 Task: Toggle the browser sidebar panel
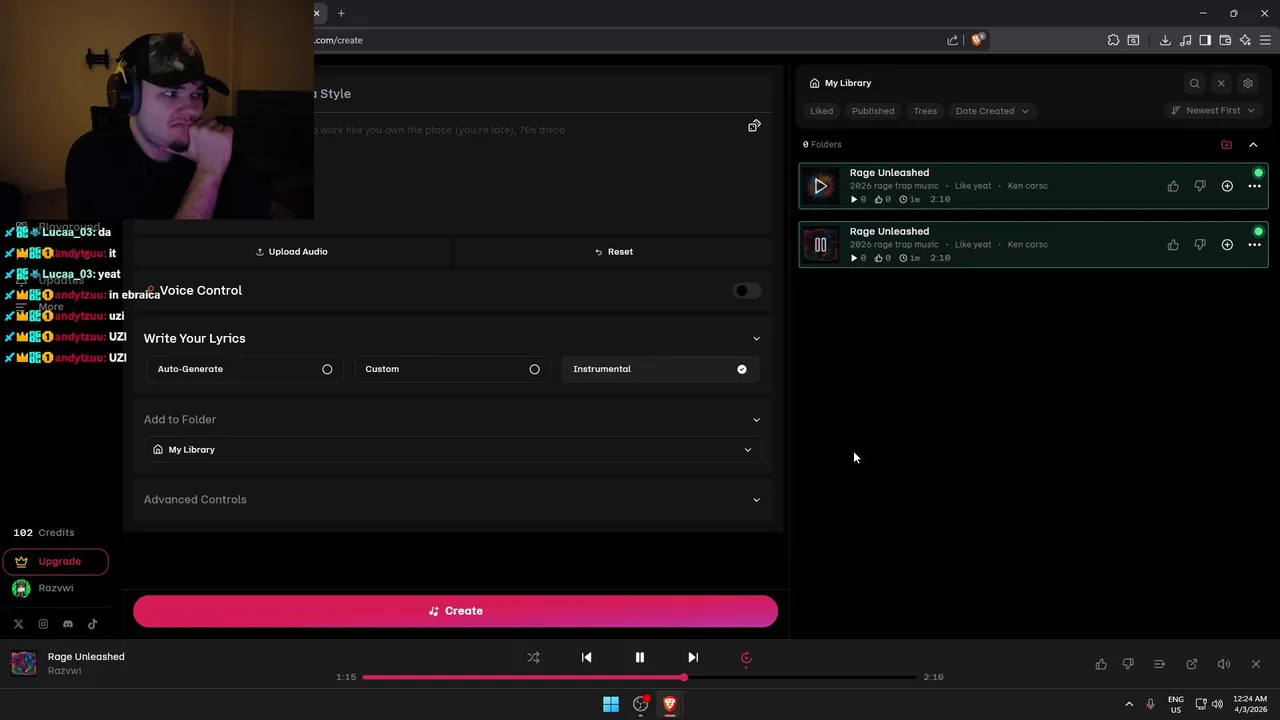pos(1205,40)
